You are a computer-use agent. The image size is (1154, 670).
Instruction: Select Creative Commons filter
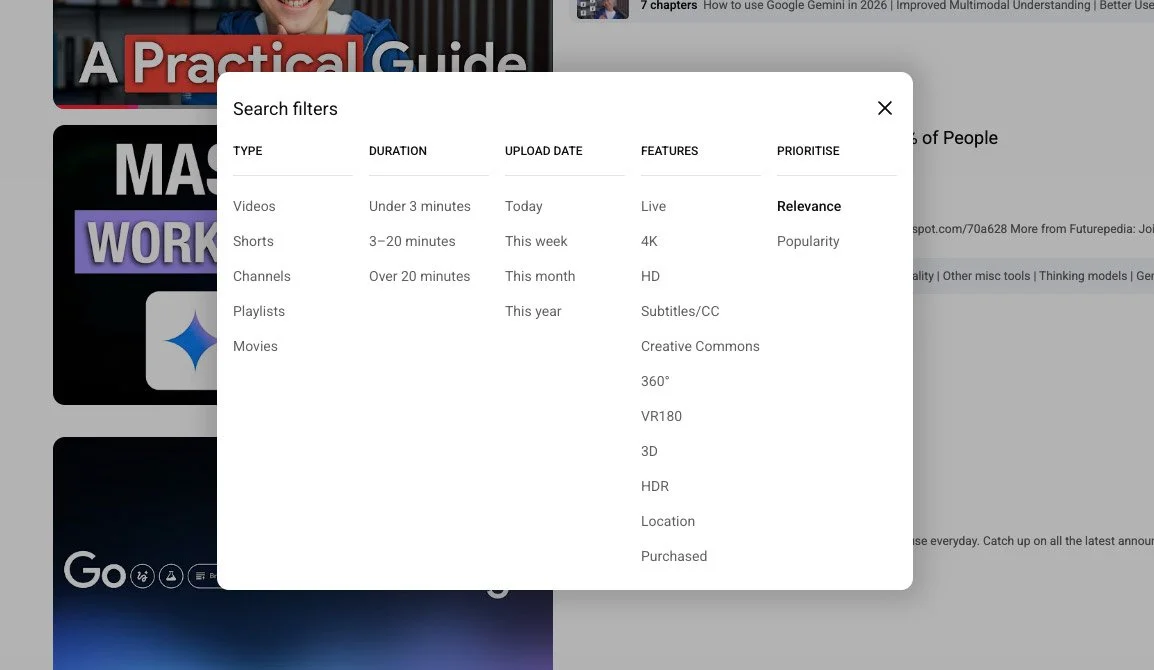[700, 346]
